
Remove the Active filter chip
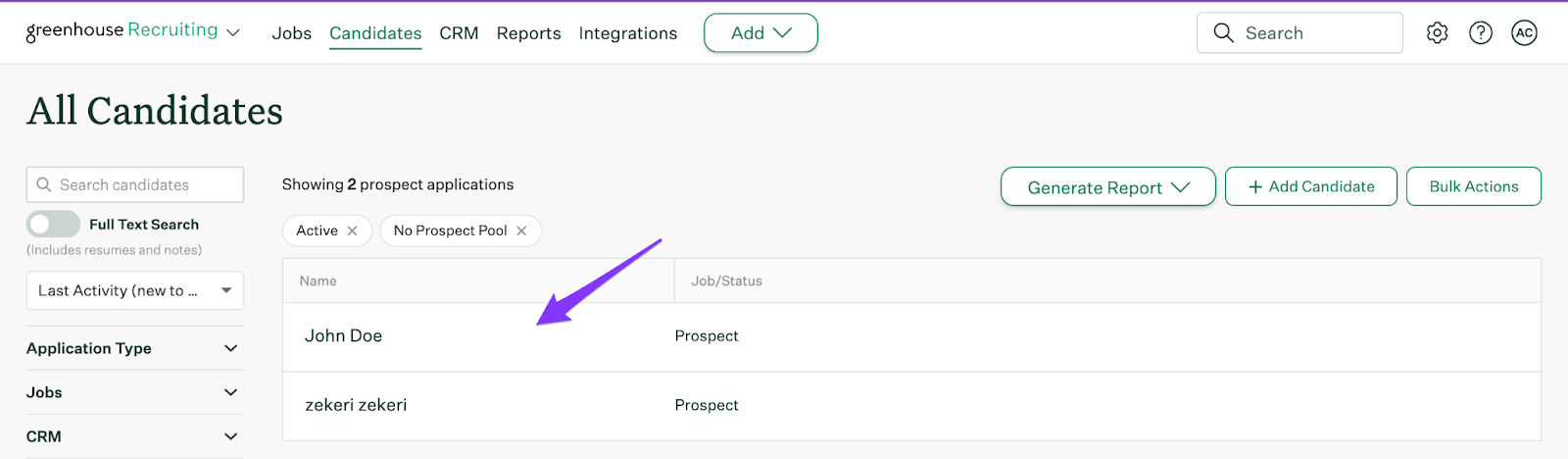(352, 230)
